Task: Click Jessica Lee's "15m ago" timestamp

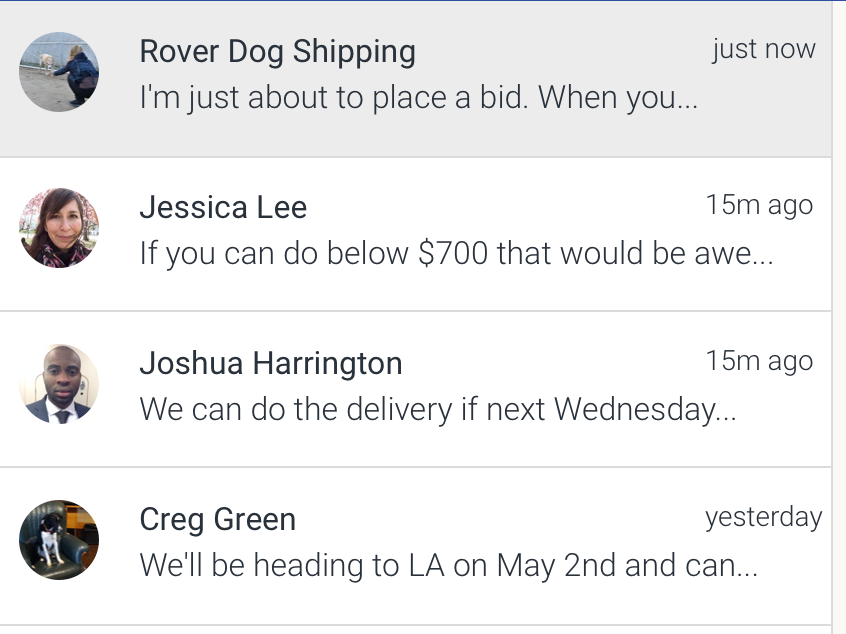Action: (x=759, y=205)
